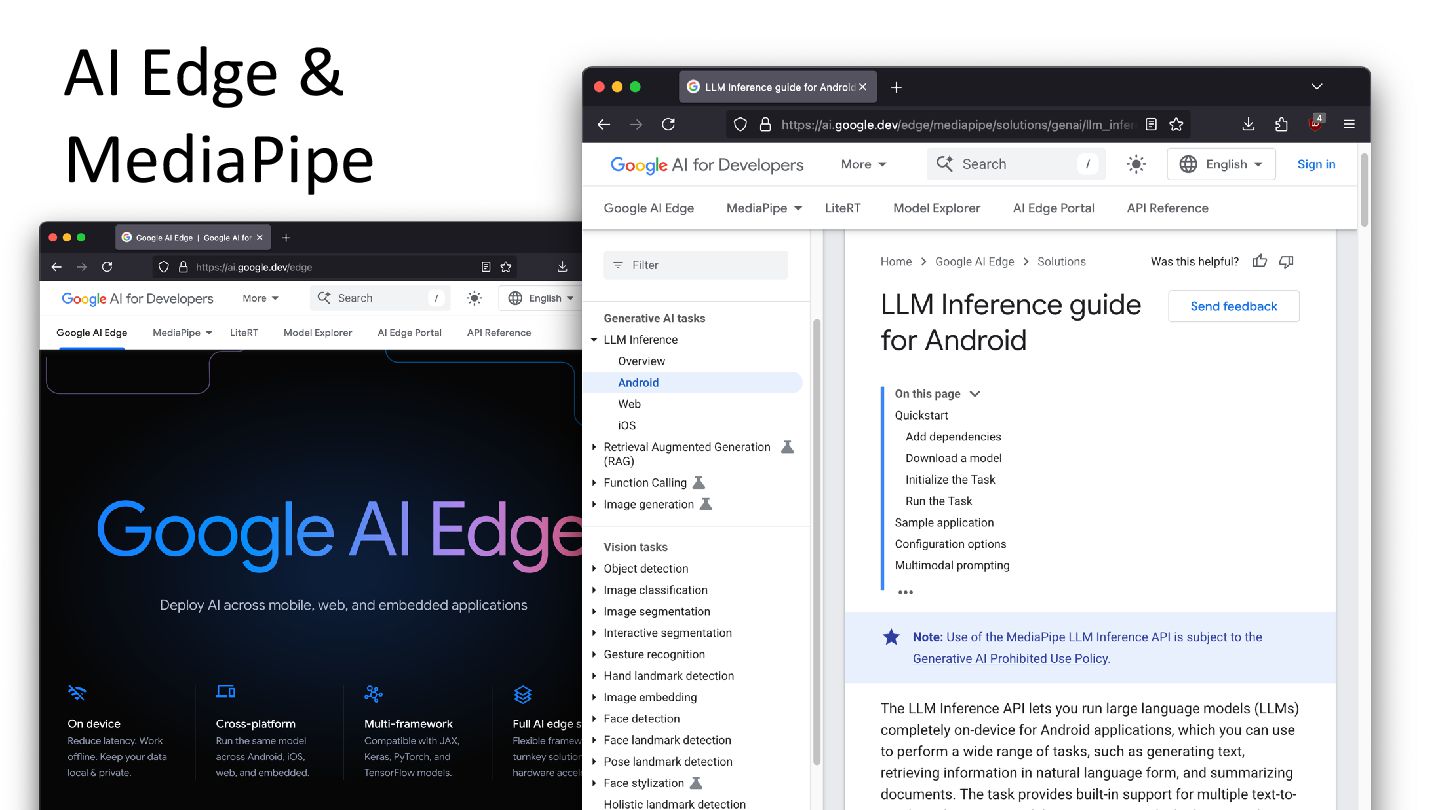Image resolution: width=1440 pixels, height=810 pixels.
Task: Collapse the LLM Inference tree section
Action: 594,340
